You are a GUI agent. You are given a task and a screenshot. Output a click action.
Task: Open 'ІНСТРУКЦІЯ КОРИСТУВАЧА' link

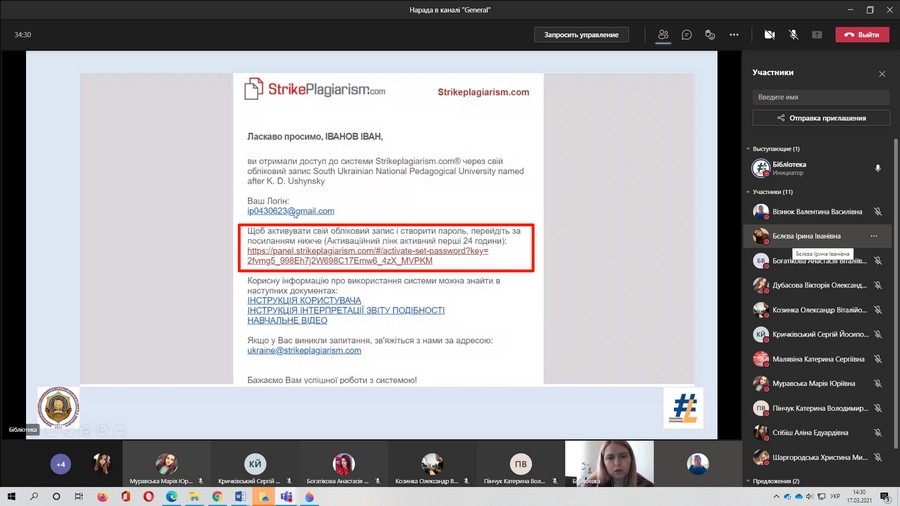coord(304,301)
